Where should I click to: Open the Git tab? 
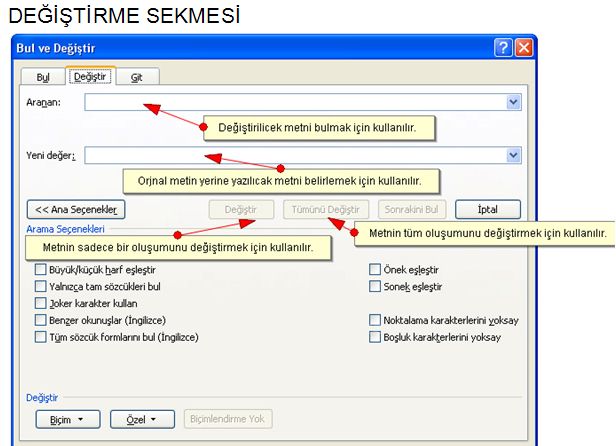pyautogui.click(x=137, y=77)
